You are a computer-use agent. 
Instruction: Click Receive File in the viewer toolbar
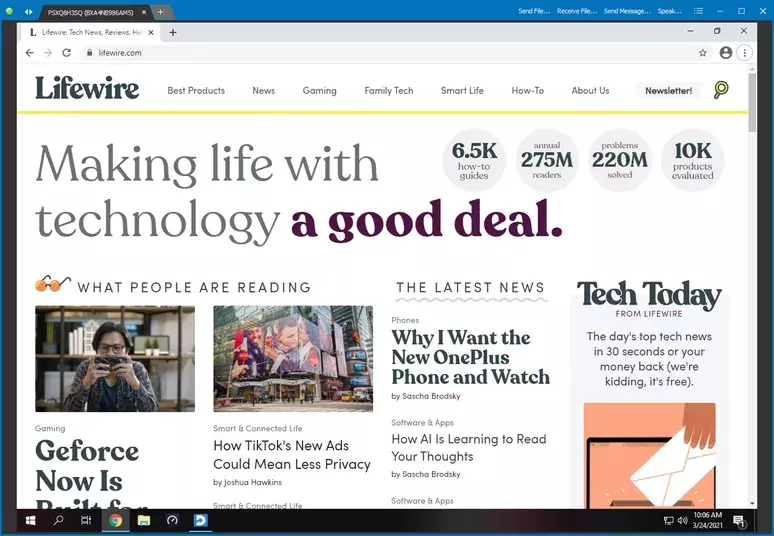click(x=577, y=11)
